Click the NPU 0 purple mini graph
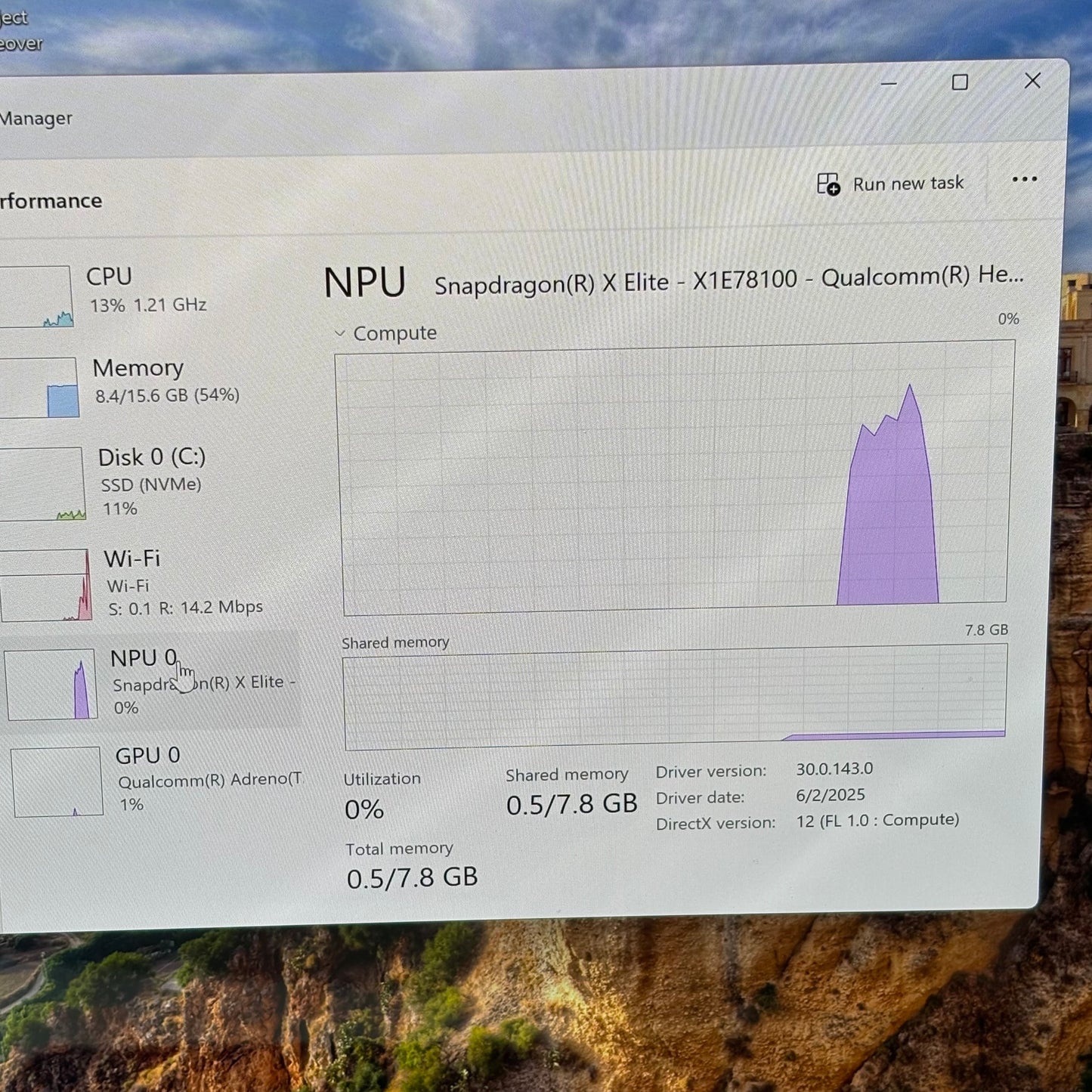 [x=51, y=684]
